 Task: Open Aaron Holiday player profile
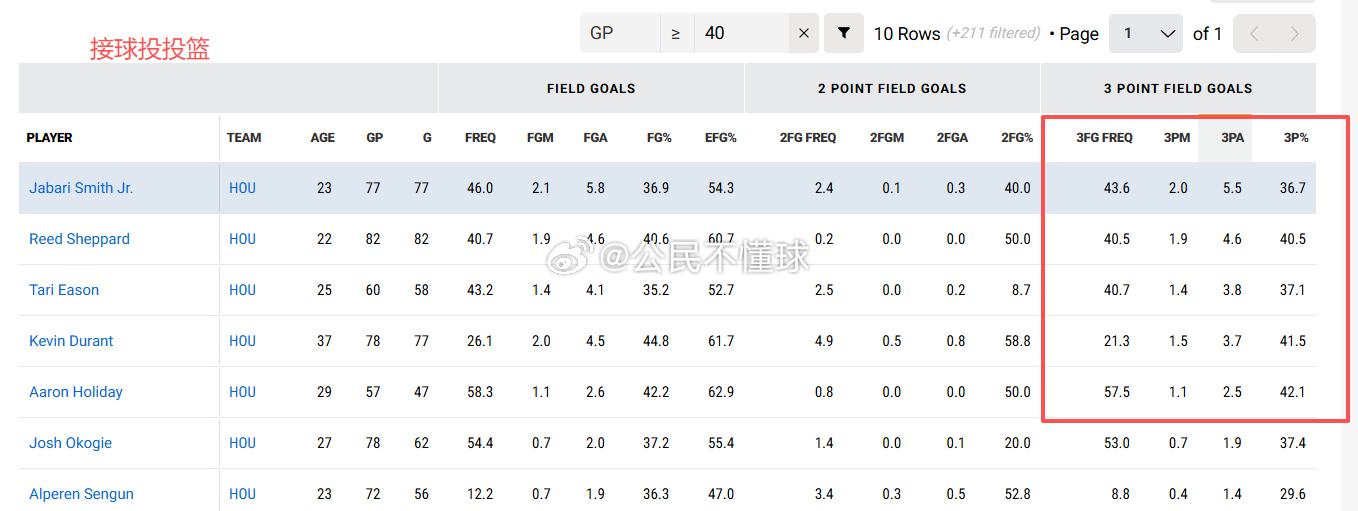[76, 392]
